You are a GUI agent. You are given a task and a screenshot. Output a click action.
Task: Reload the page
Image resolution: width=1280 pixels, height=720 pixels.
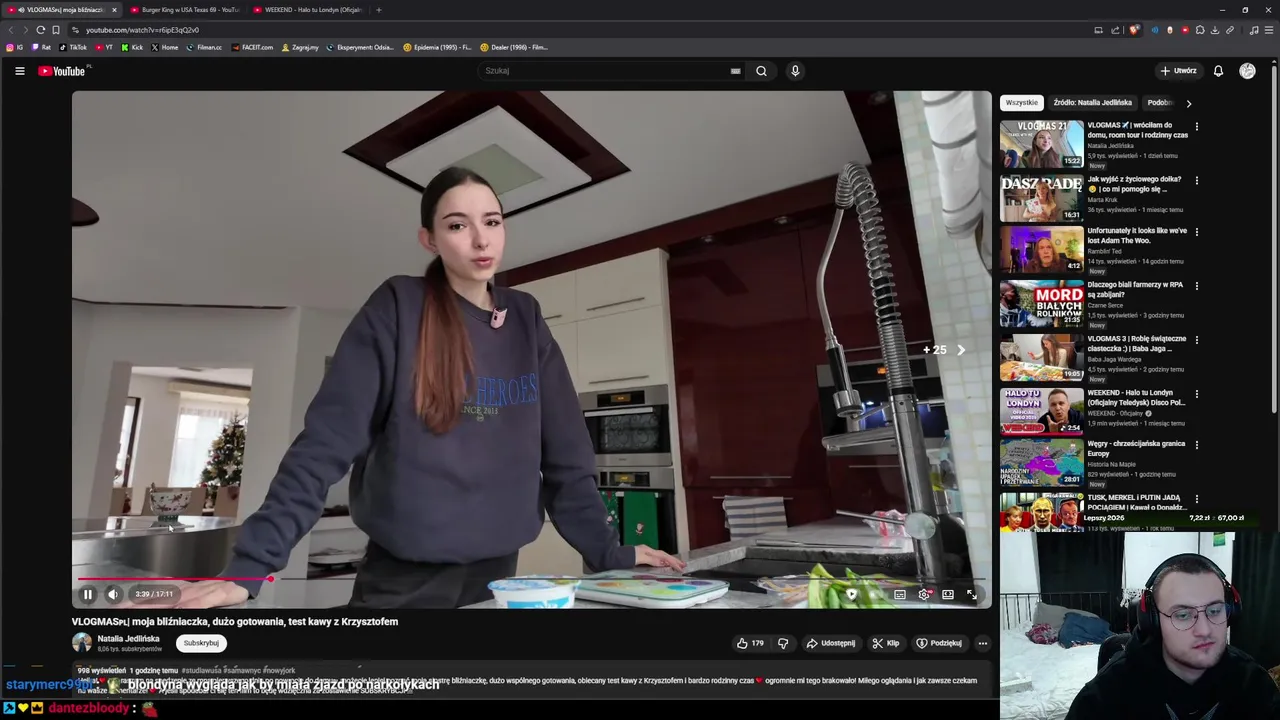coord(40,30)
